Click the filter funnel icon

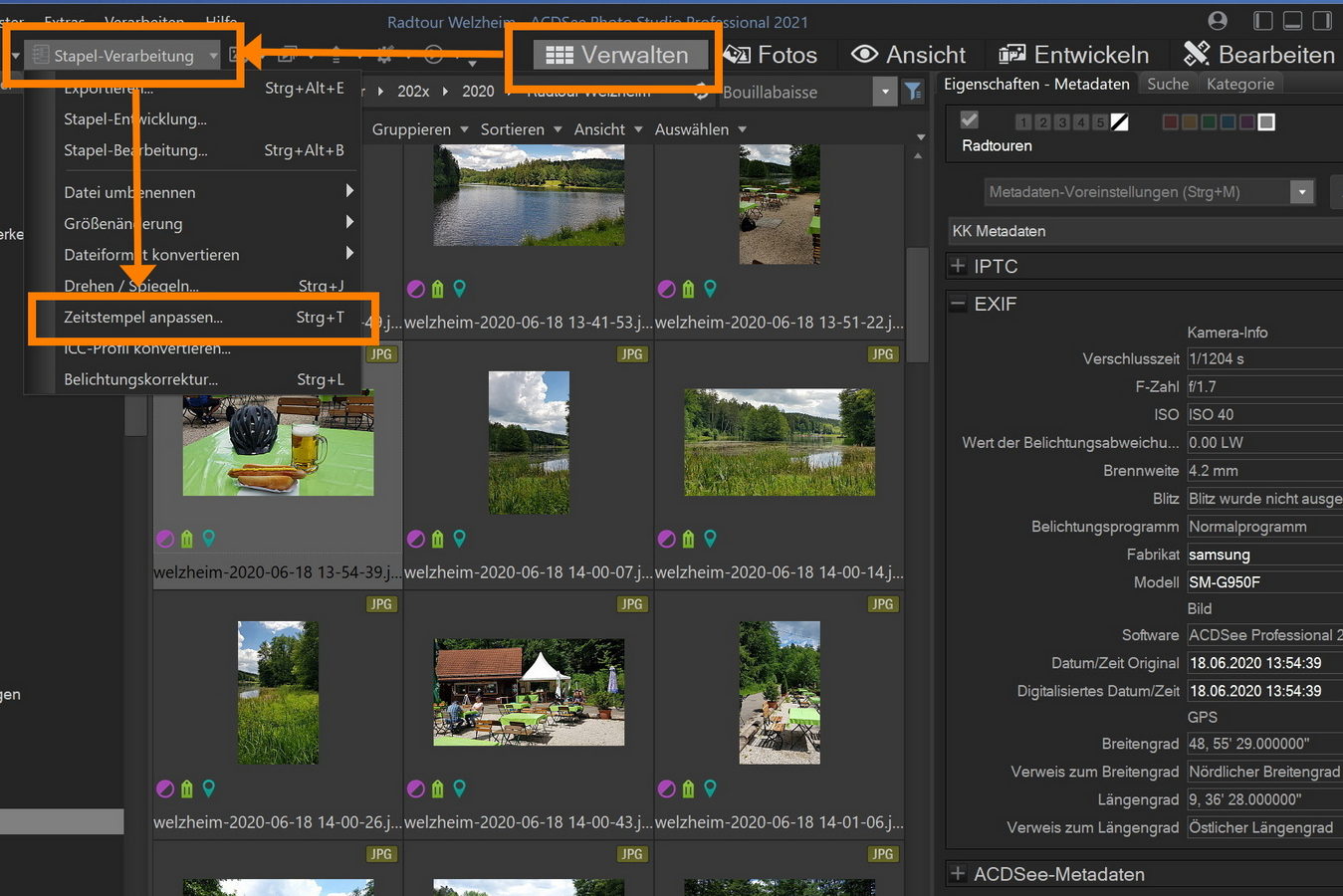coord(912,93)
